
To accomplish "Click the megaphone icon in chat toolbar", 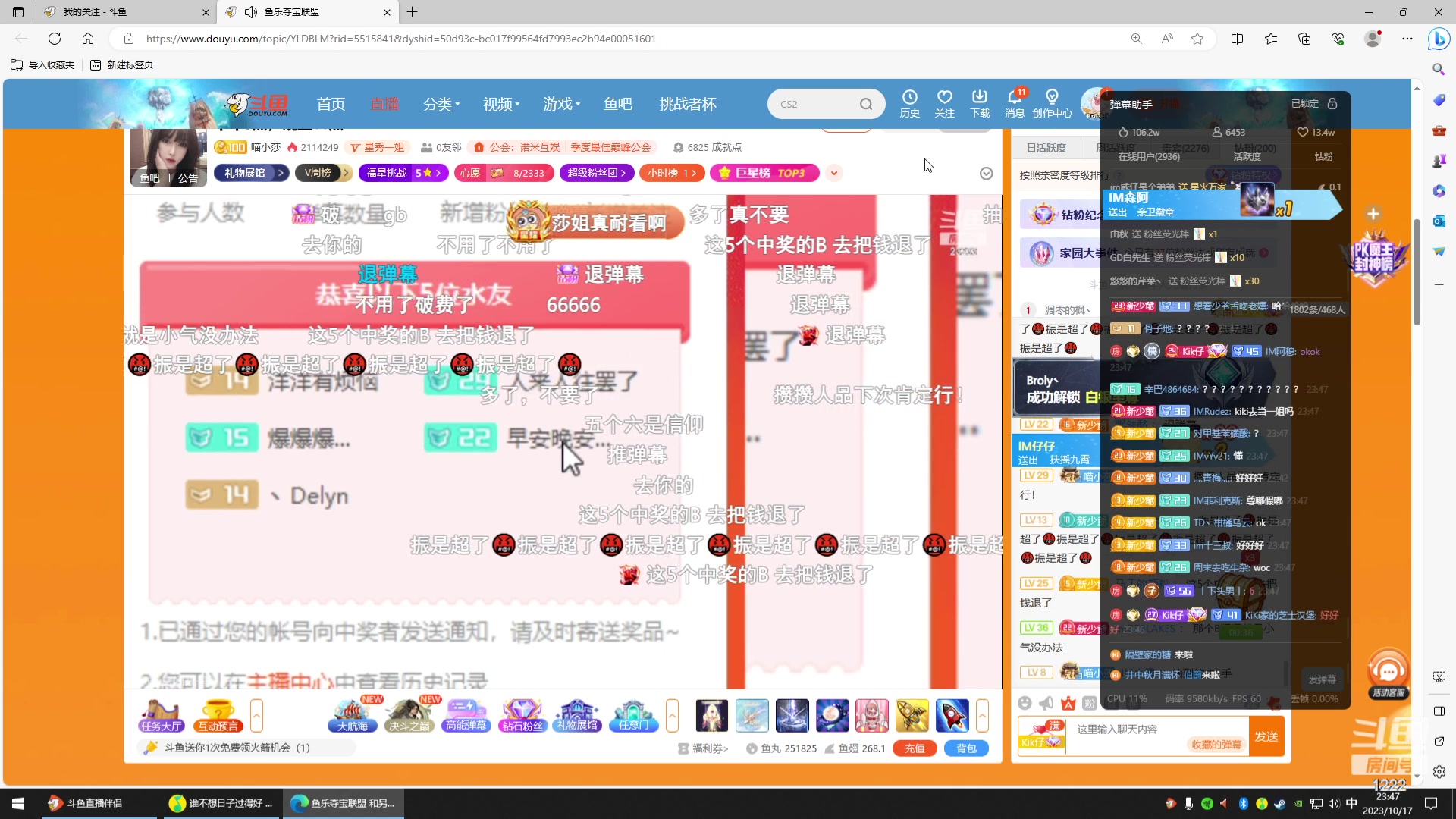I will (1046, 703).
